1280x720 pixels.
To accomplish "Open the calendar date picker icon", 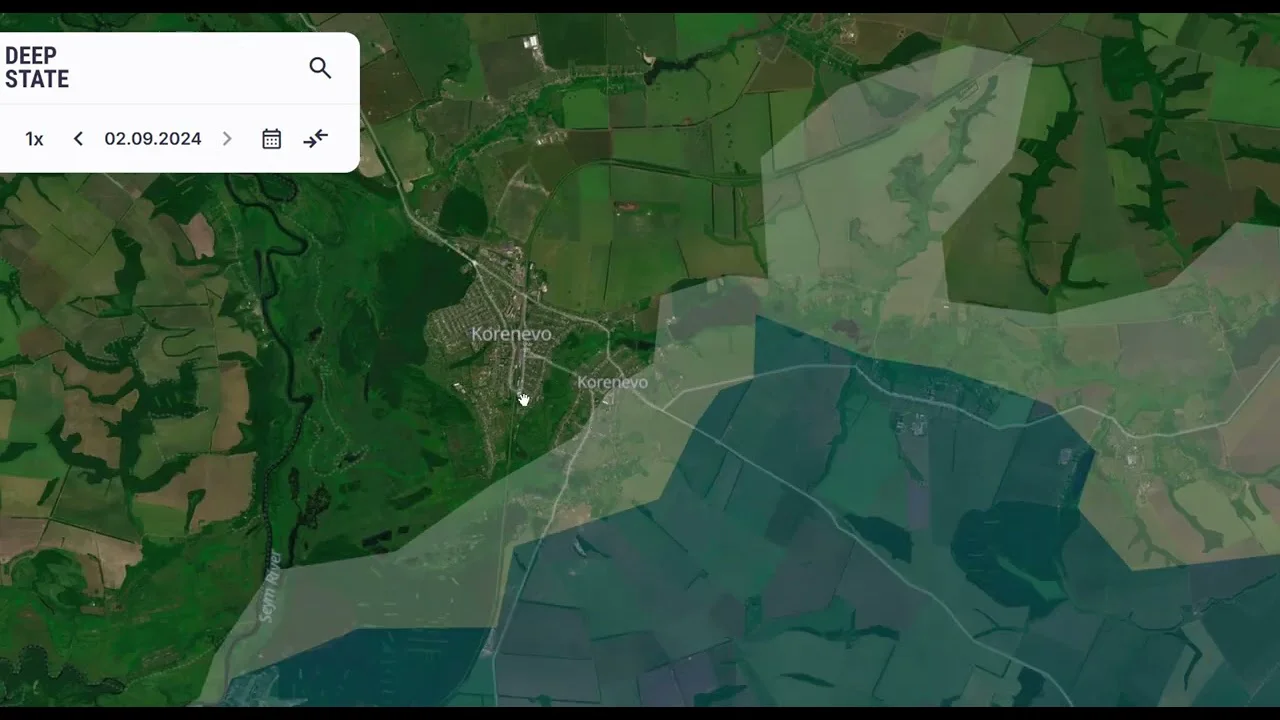I will (x=271, y=139).
